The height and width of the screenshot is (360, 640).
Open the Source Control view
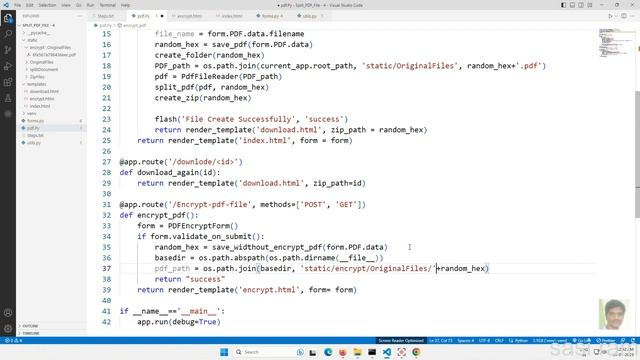click(8, 50)
